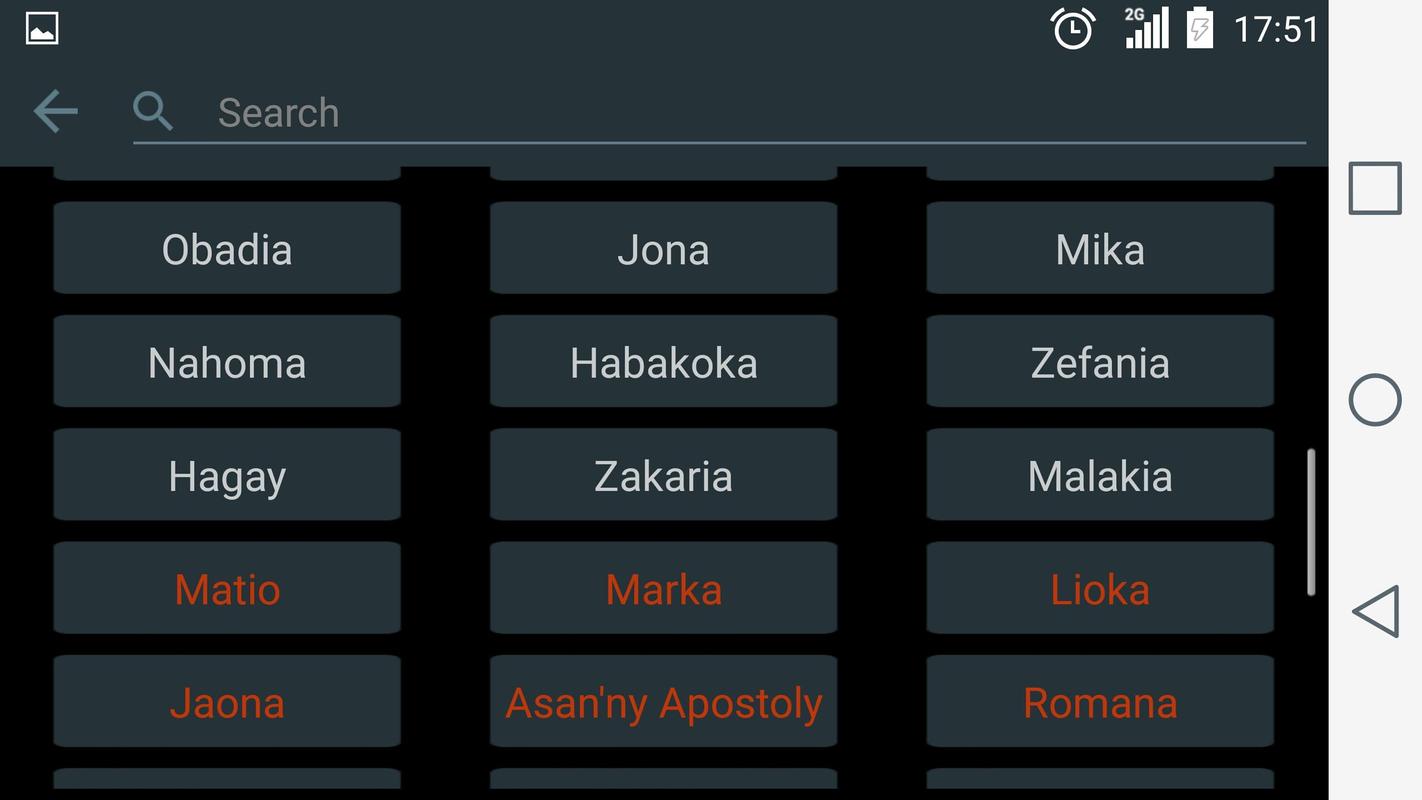Choose the Habakoka book
The height and width of the screenshot is (800, 1422).
(663, 362)
